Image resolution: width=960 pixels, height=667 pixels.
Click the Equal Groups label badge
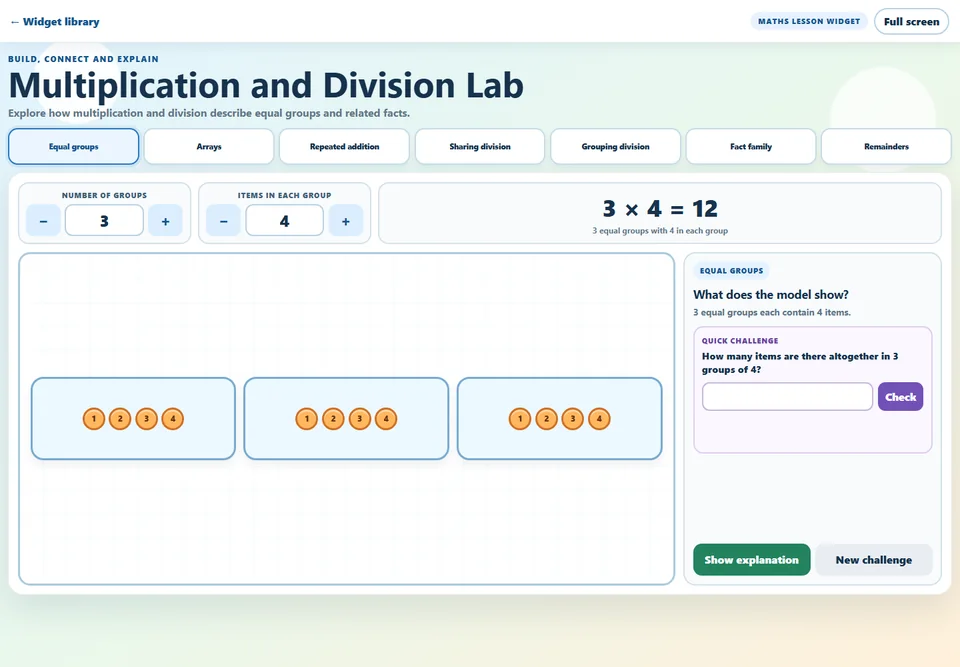point(732,270)
